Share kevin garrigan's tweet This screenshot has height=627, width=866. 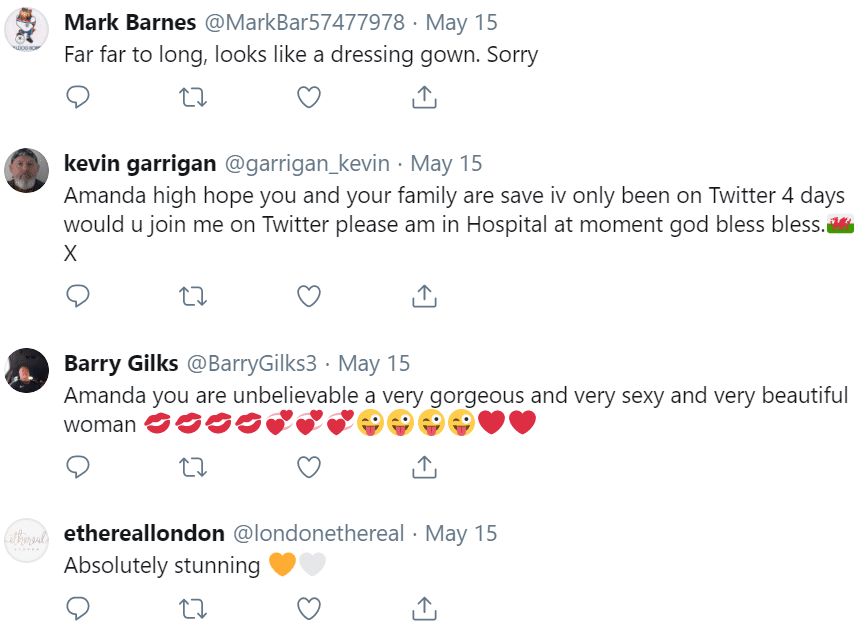[x=424, y=296]
